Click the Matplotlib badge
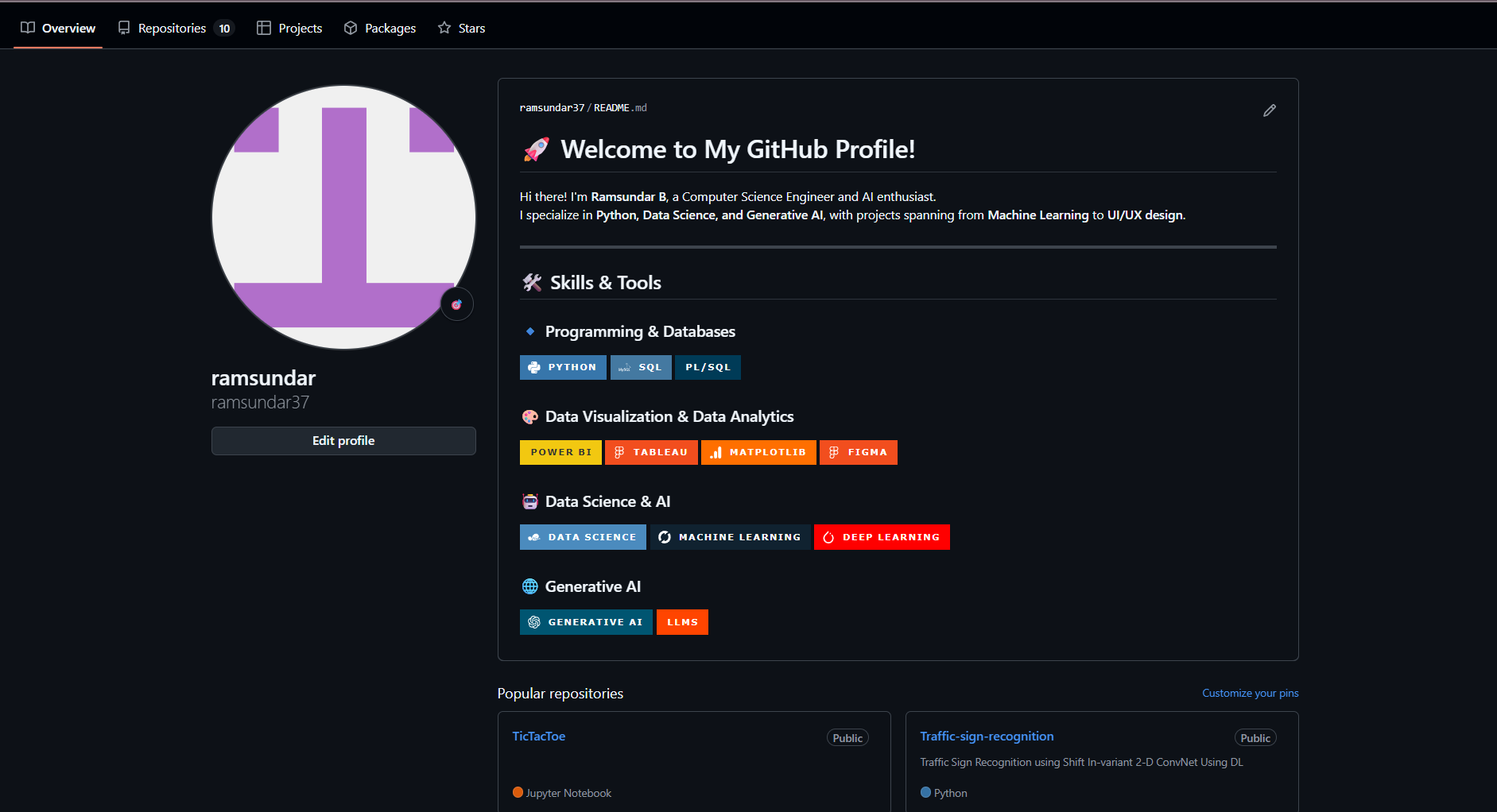The width and height of the screenshot is (1497, 812). pos(758,452)
